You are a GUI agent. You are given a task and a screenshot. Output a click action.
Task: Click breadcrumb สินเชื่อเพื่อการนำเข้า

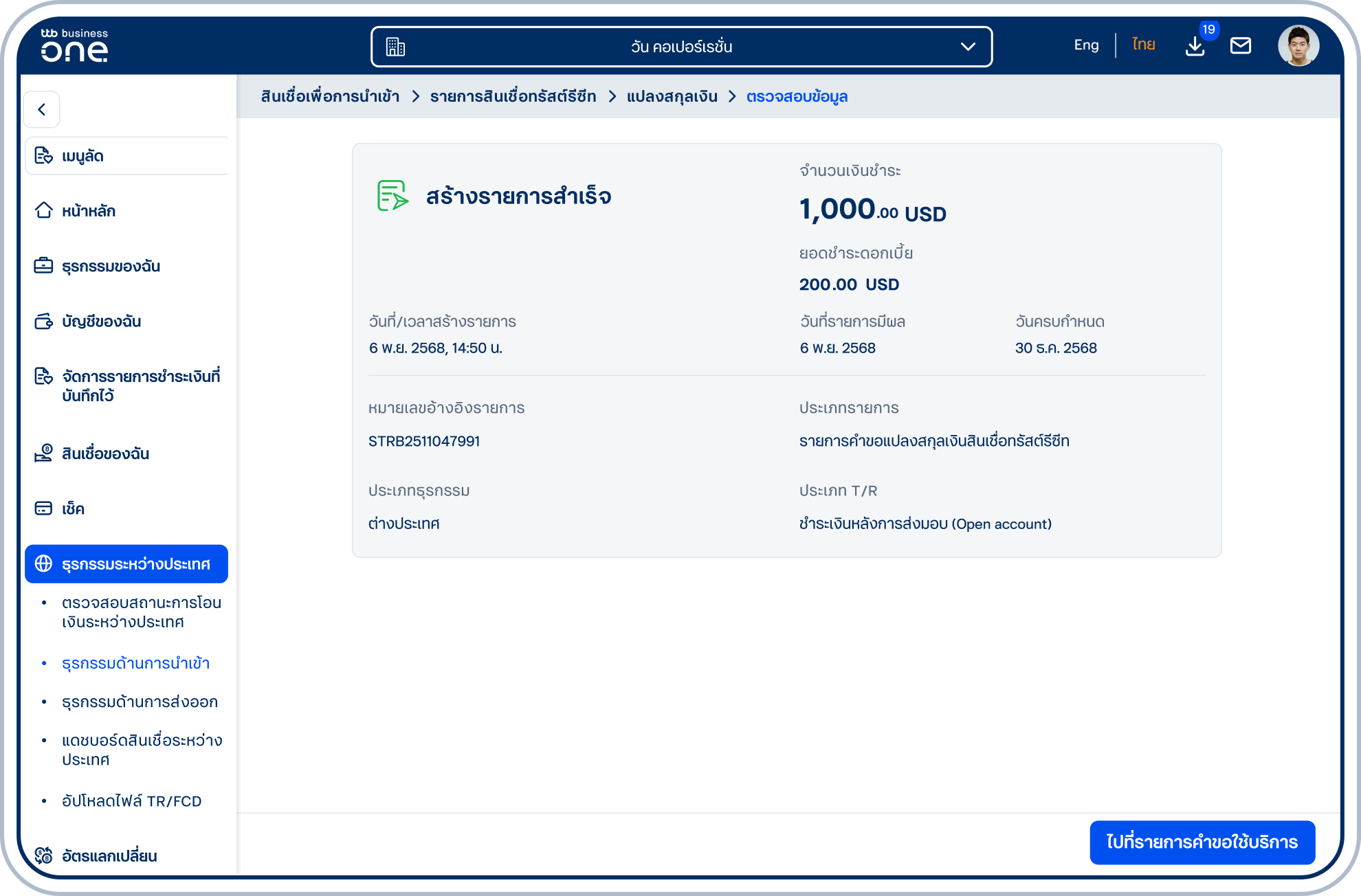pos(330,96)
